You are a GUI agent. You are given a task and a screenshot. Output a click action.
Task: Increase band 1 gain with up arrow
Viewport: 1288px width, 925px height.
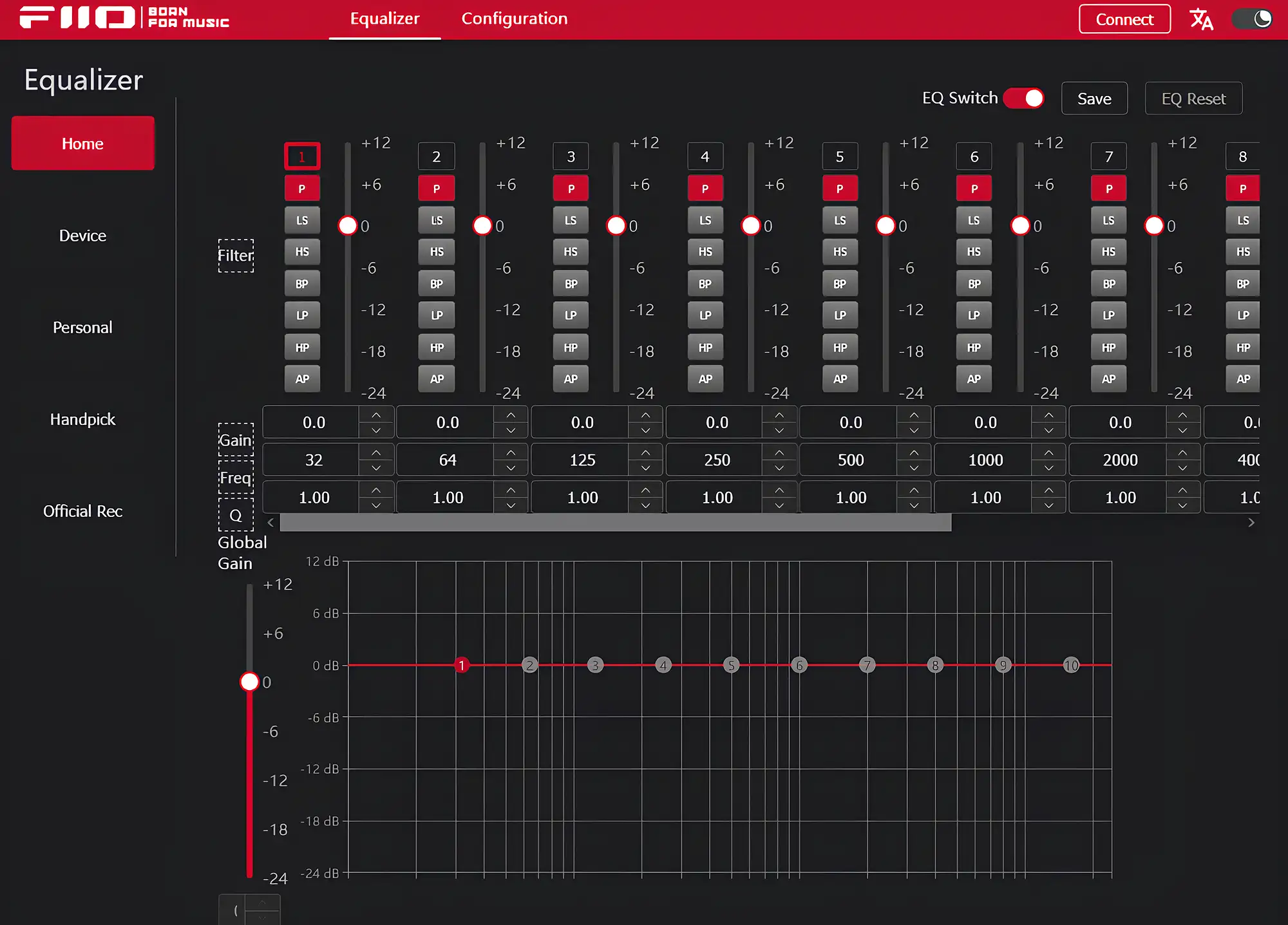(x=376, y=415)
